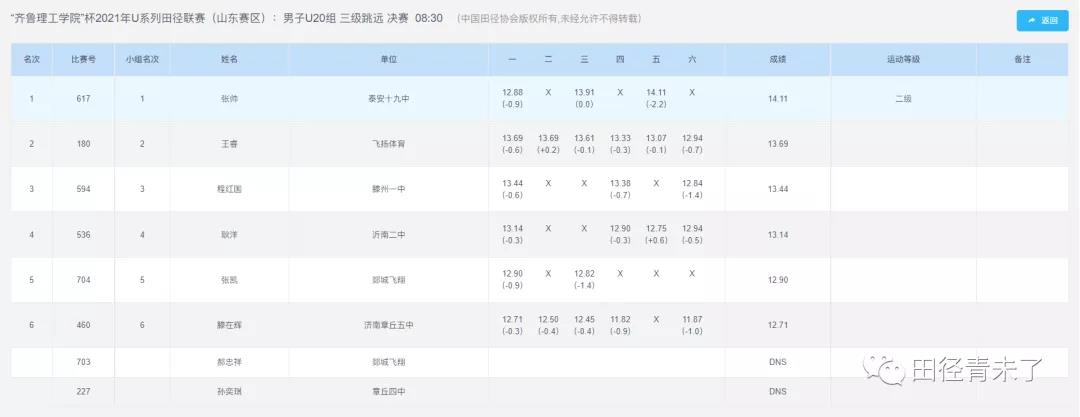Click the unit 沂南二中
Screen dimensions: 1080x417
[388, 234]
